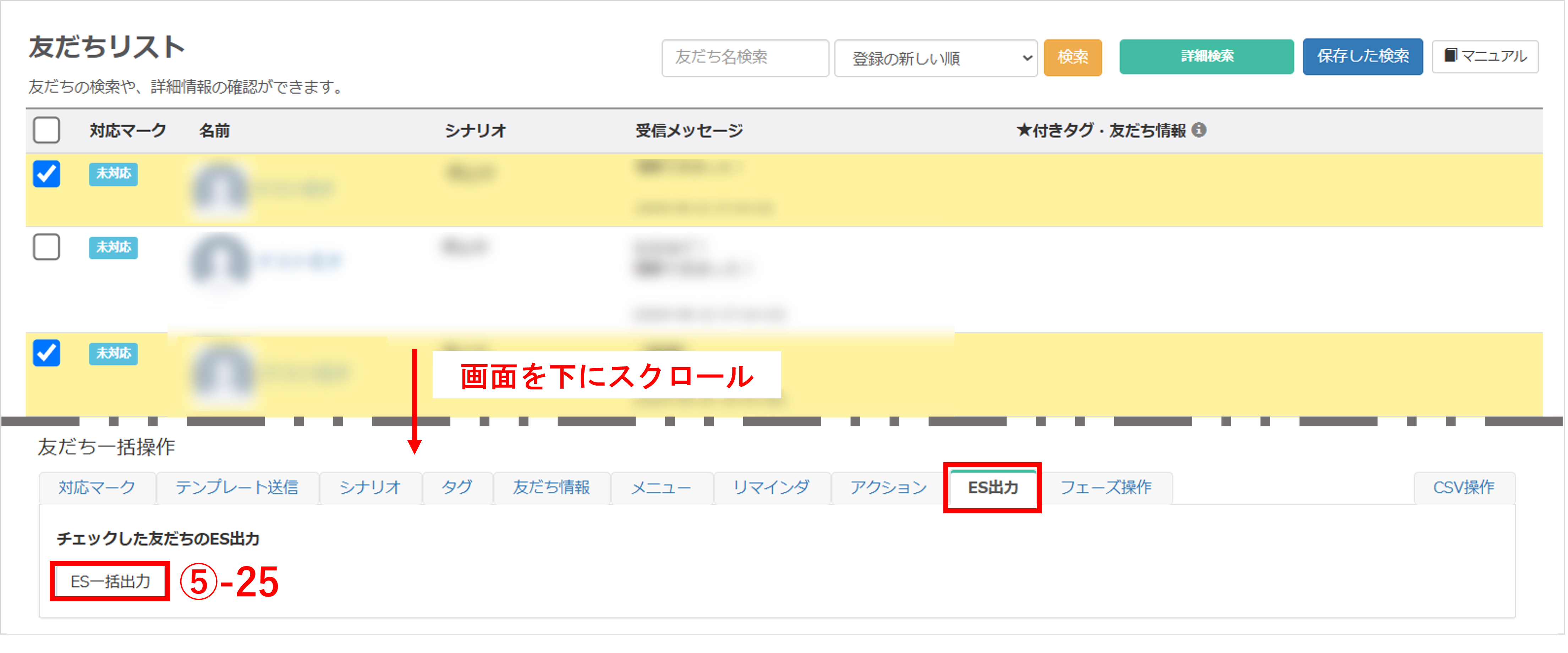The image size is (1568, 653).
Task: Click the second friend's avatar image
Action: pyautogui.click(x=220, y=260)
